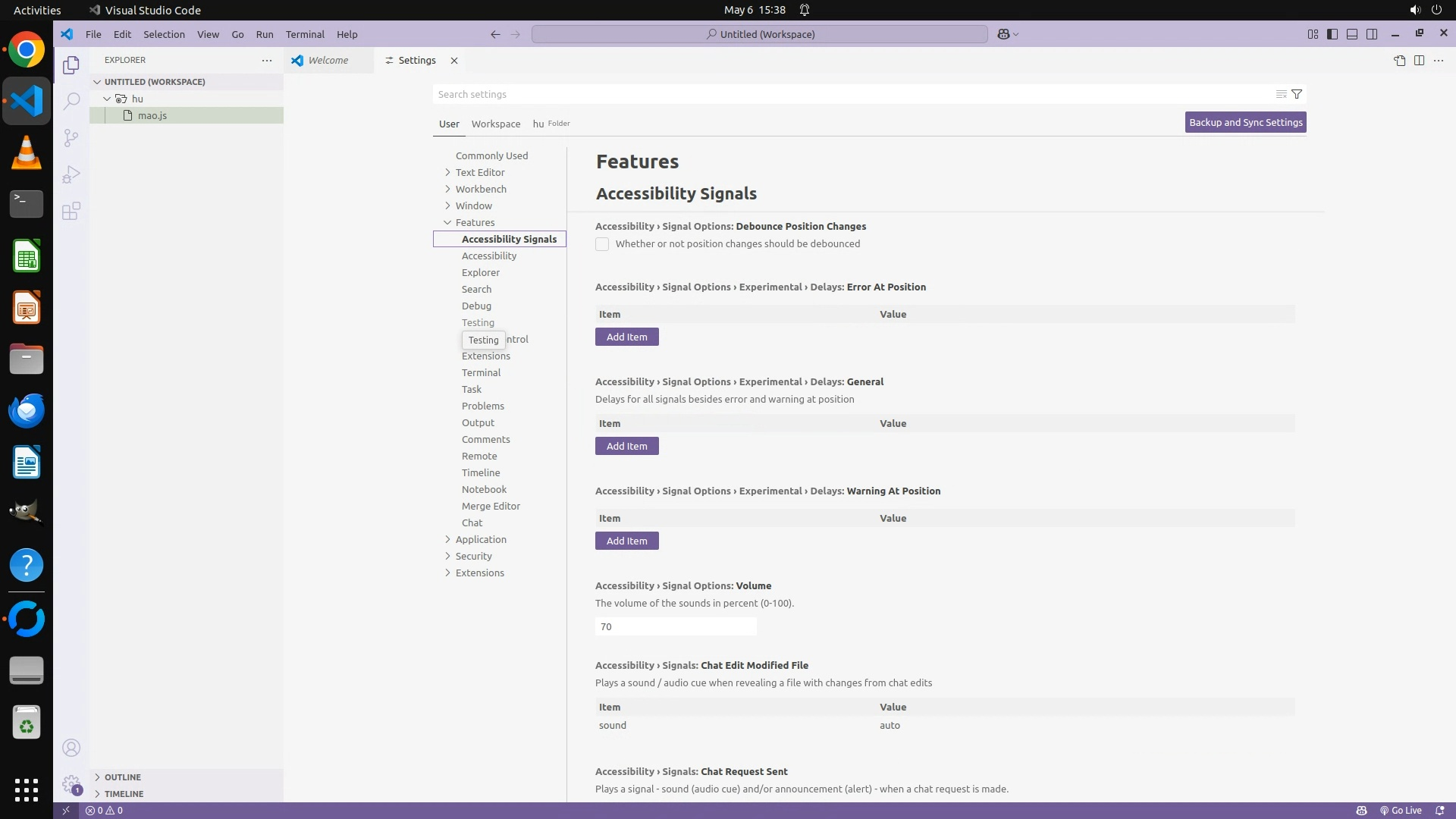Open the Extensions view icon
The height and width of the screenshot is (819, 1456).
(71, 212)
